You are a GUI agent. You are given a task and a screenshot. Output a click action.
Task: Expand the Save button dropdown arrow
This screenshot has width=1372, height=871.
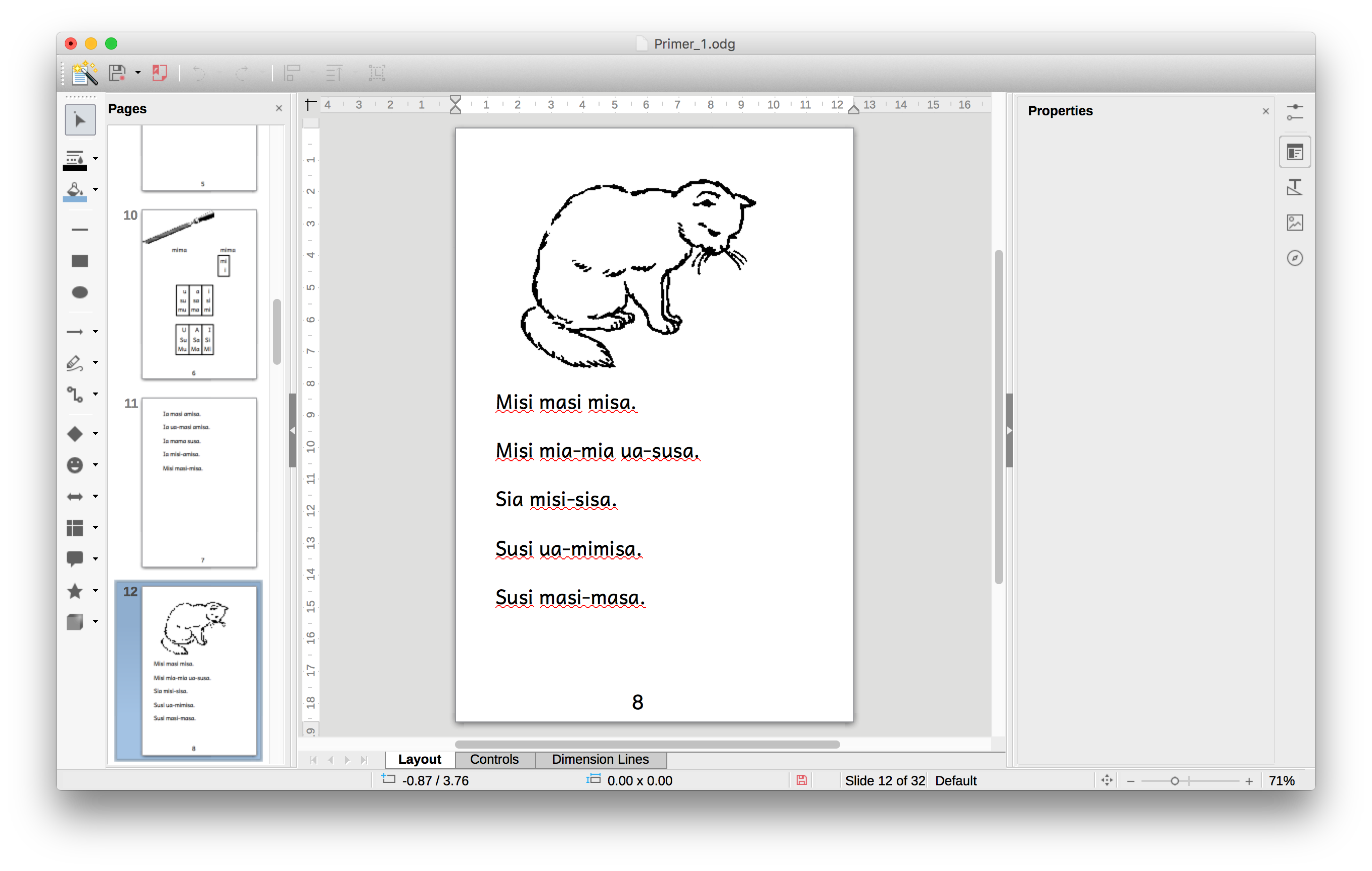click(138, 73)
